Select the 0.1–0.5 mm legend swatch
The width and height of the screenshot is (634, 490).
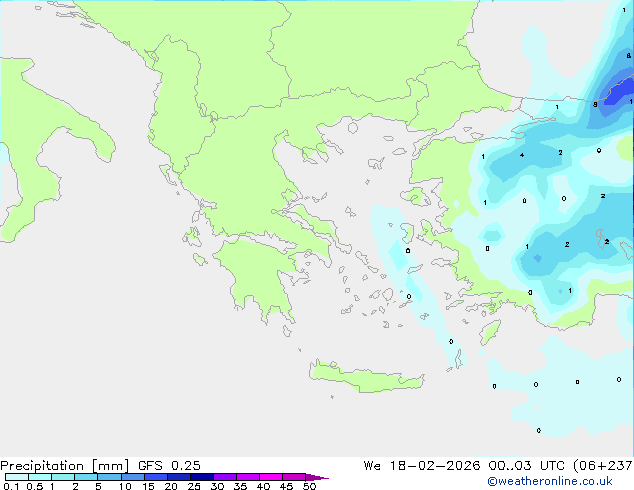[x=17, y=477]
